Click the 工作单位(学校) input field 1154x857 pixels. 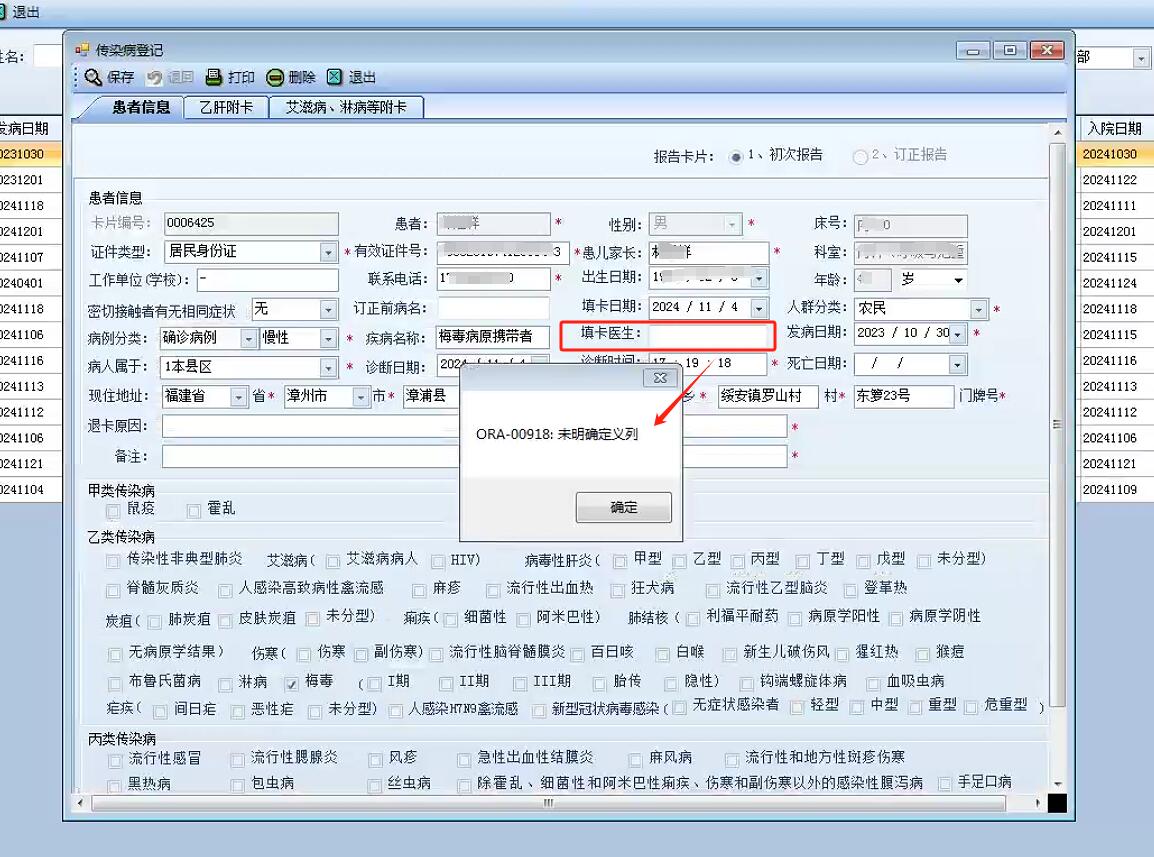pyautogui.click(x=268, y=280)
